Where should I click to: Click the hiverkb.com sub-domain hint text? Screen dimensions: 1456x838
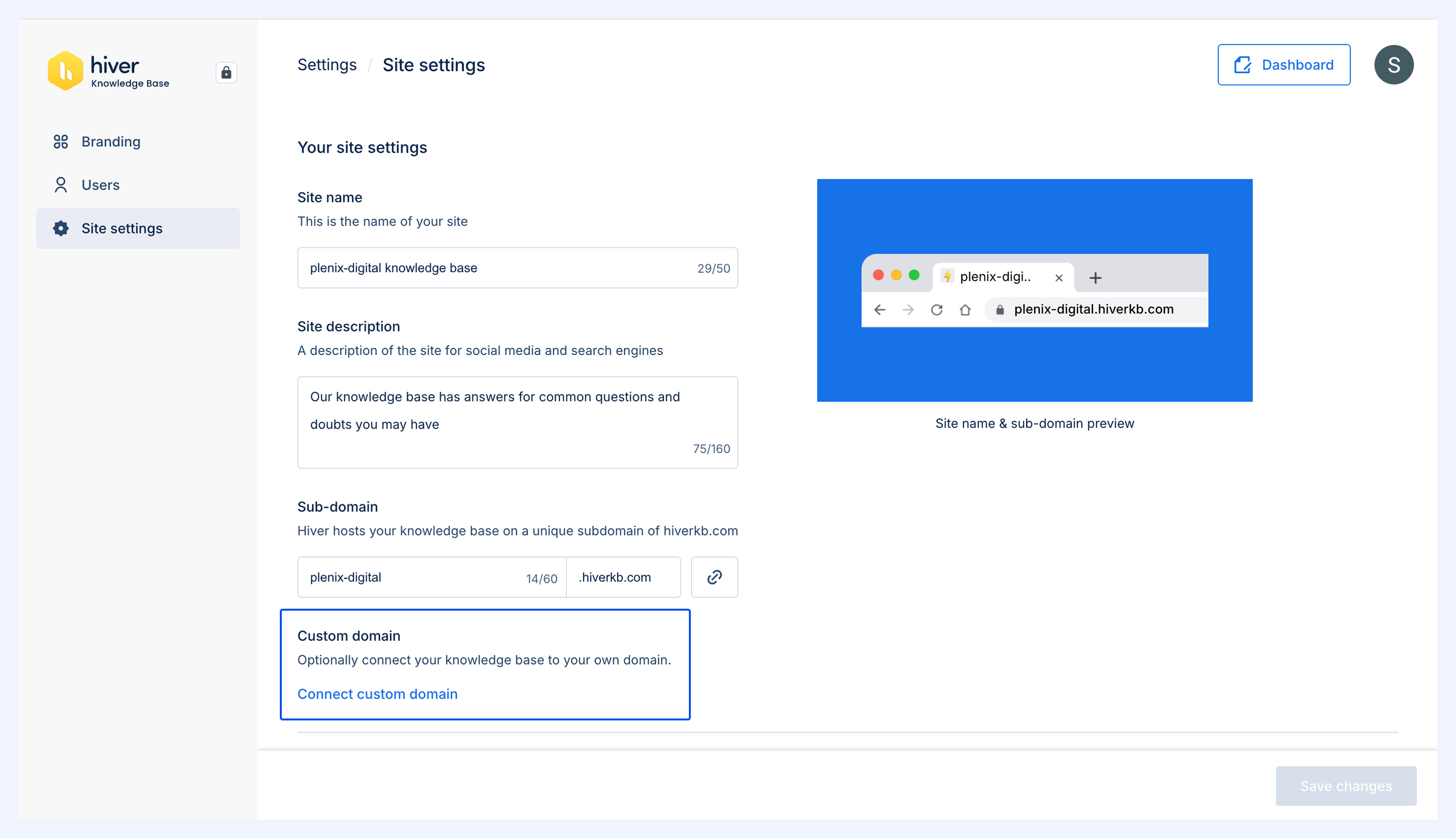(x=517, y=530)
